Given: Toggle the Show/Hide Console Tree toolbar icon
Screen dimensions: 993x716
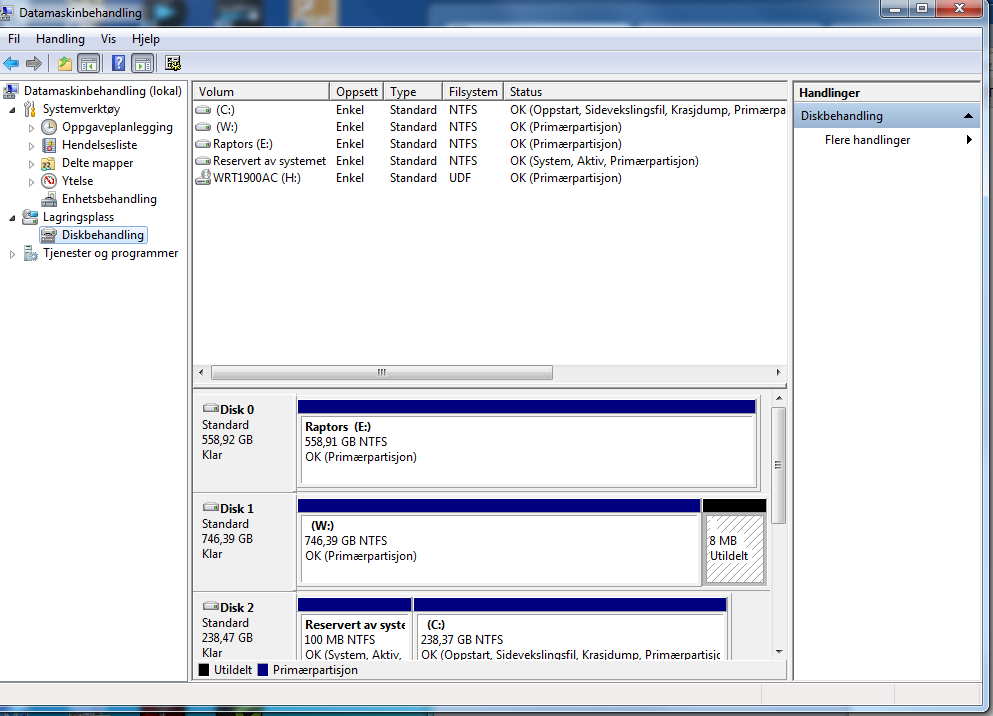Looking at the screenshot, I should [x=89, y=63].
